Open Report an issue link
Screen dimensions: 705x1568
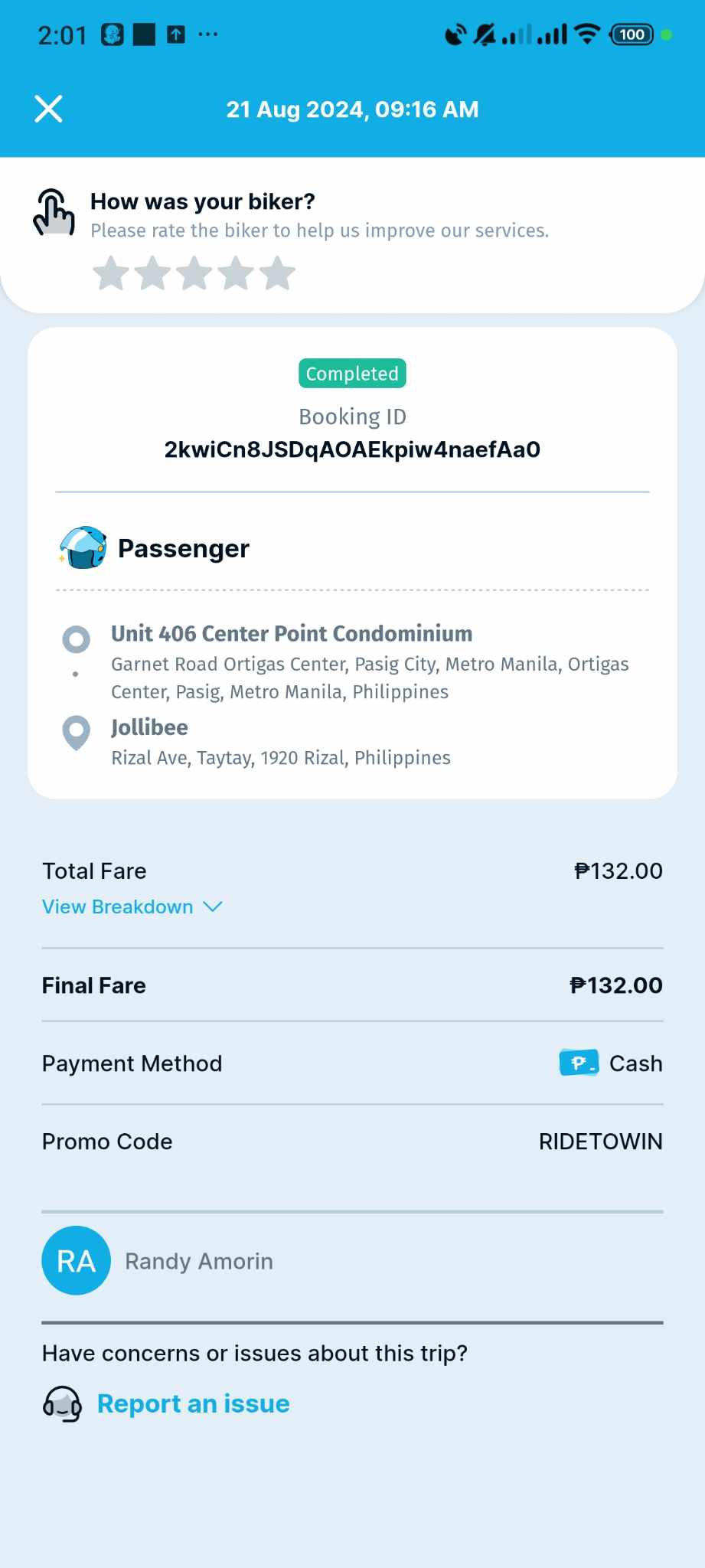click(x=193, y=1403)
